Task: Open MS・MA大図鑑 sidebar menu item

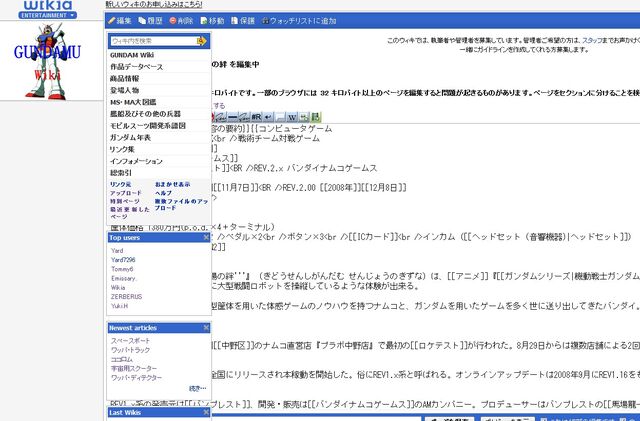Action: click(133, 102)
